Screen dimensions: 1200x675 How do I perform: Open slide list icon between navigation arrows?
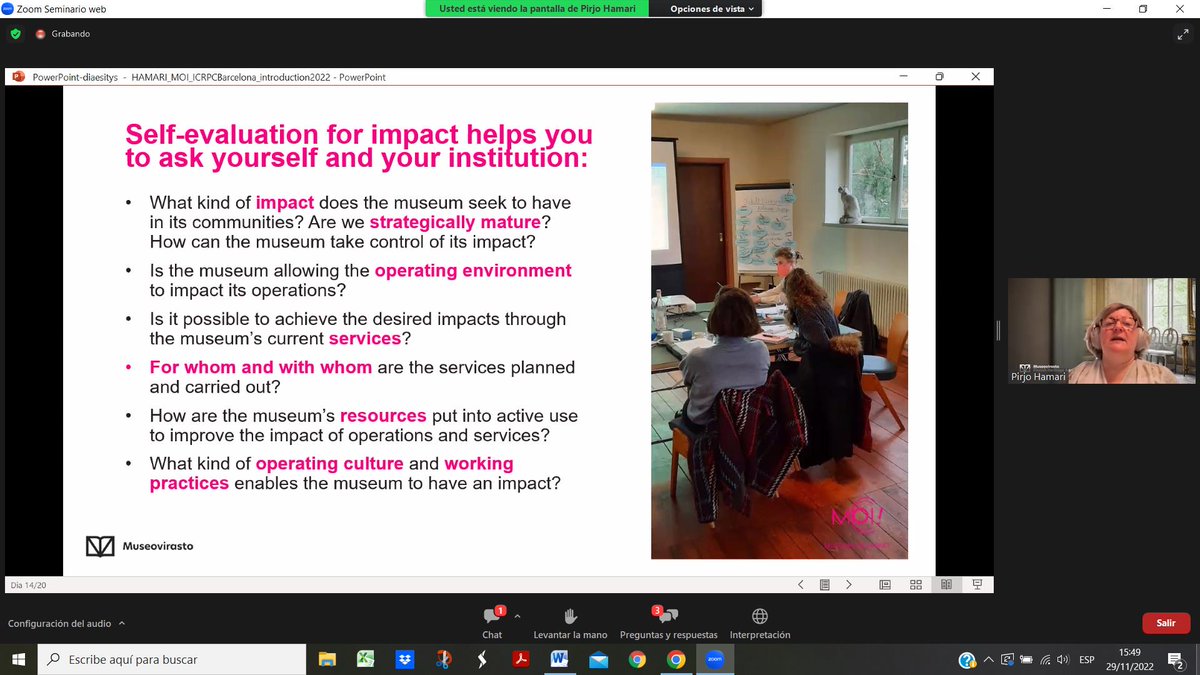(824, 584)
